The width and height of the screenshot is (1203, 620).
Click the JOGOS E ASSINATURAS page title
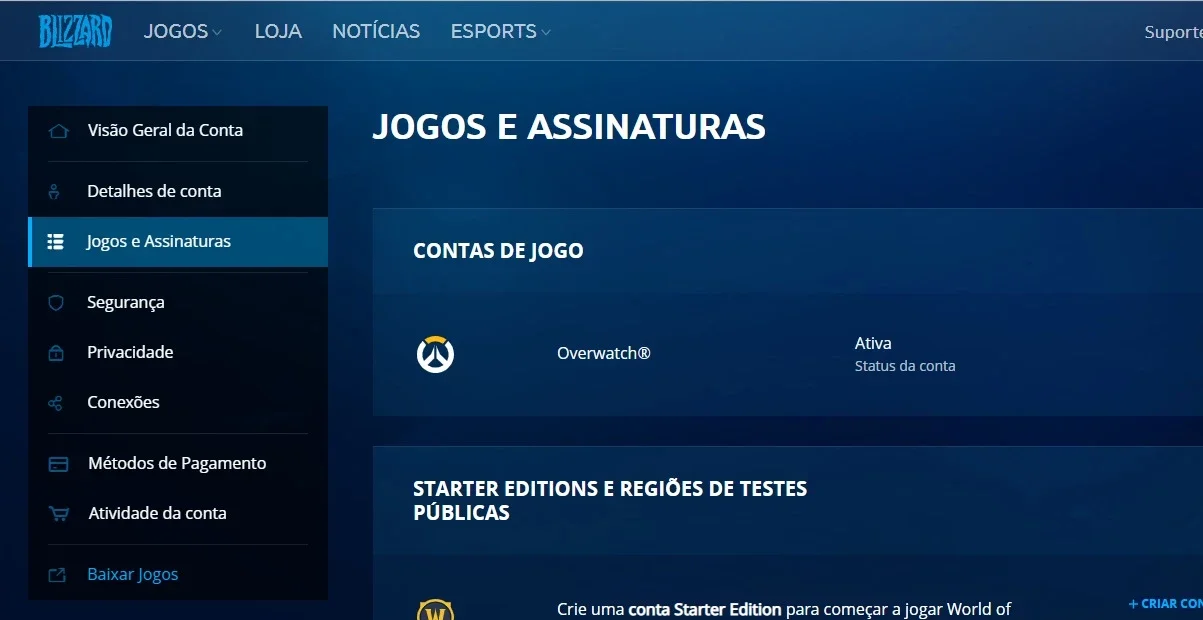pyautogui.click(x=569, y=127)
